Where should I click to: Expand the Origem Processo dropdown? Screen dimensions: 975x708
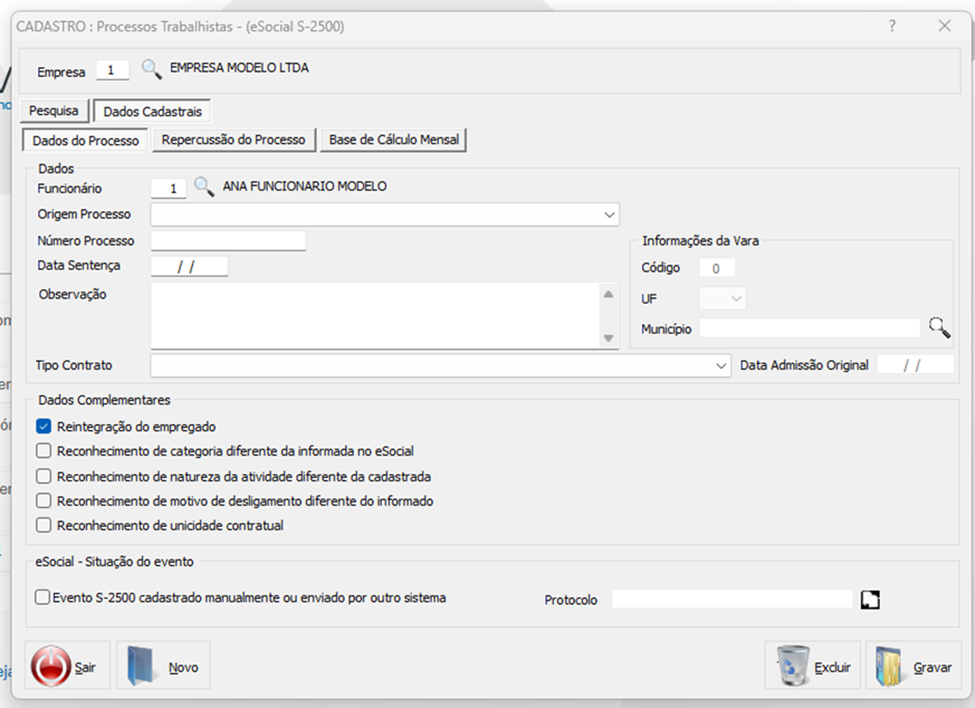(x=609, y=214)
